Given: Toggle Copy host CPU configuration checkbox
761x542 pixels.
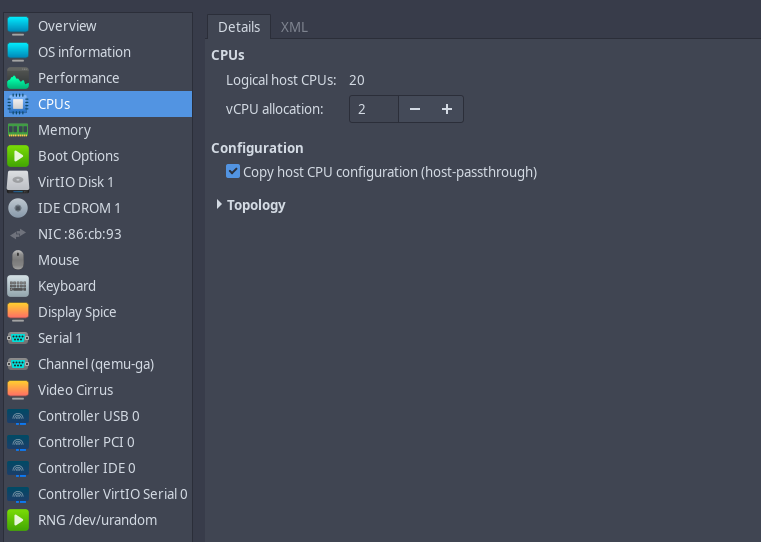Looking at the screenshot, I should (233, 172).
